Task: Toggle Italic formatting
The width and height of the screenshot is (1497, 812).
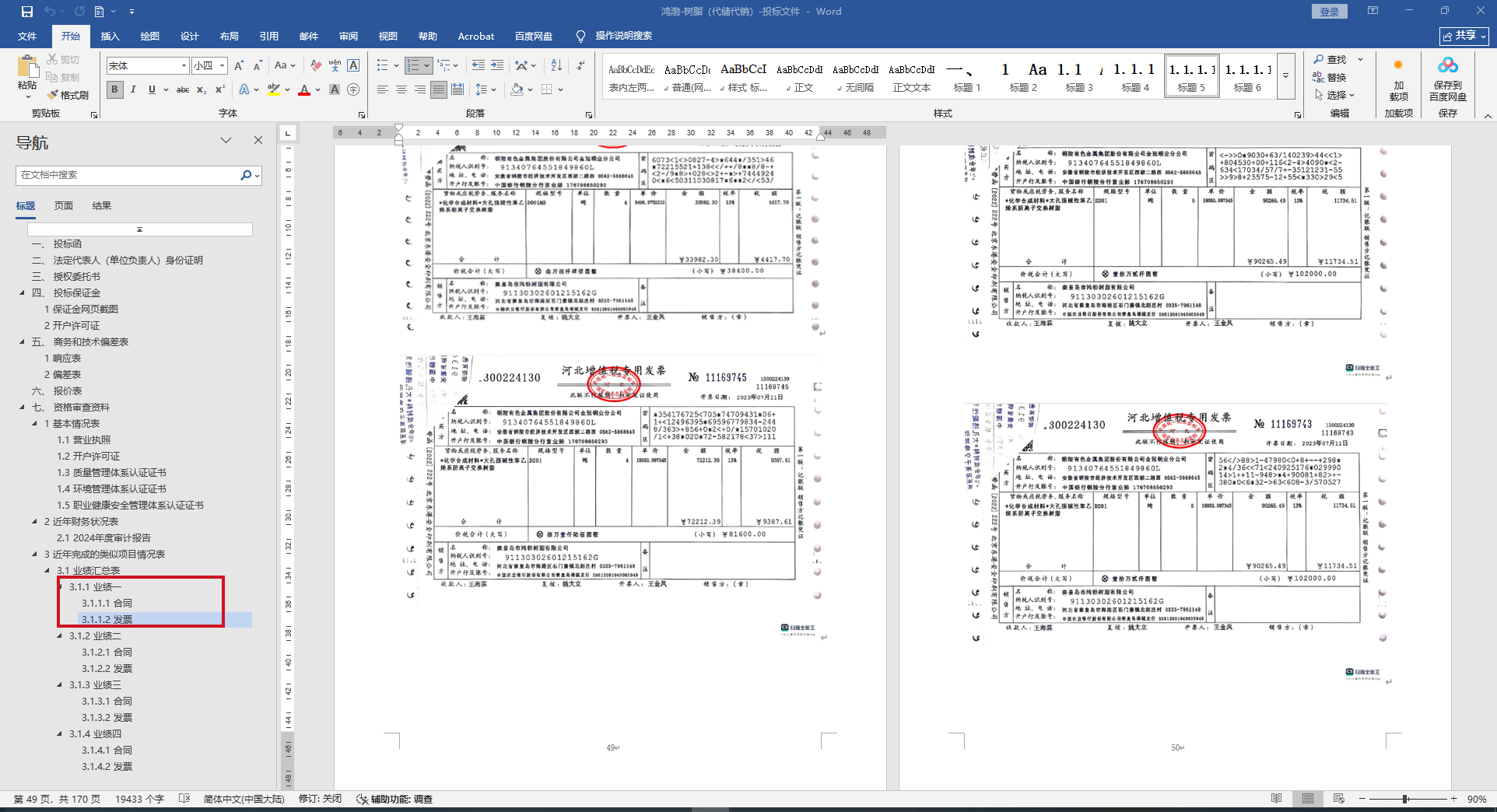Action: (133, 90)
